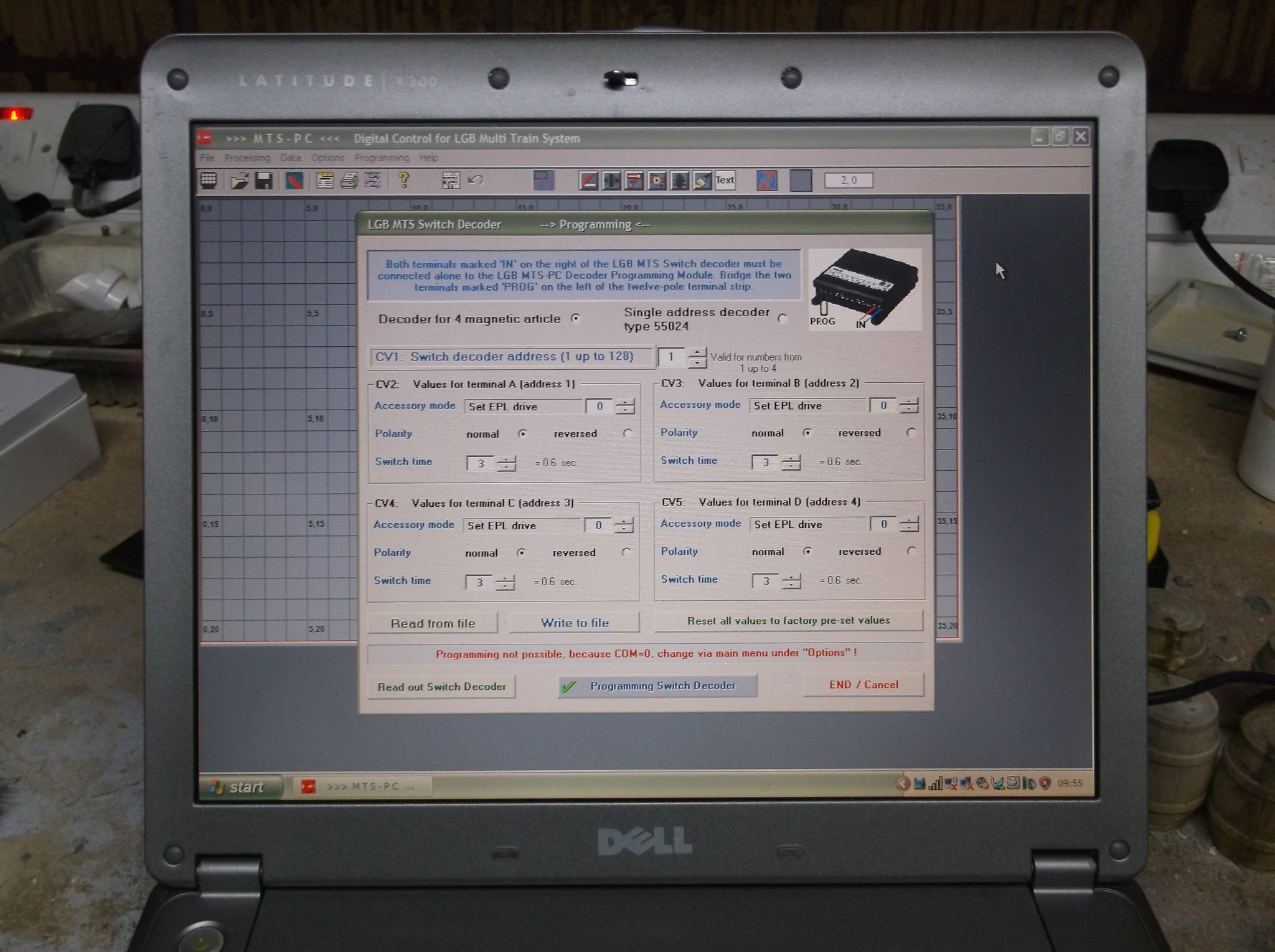Set terminal C polarity to reversed

pyautogui.click(x=626, y=552)
